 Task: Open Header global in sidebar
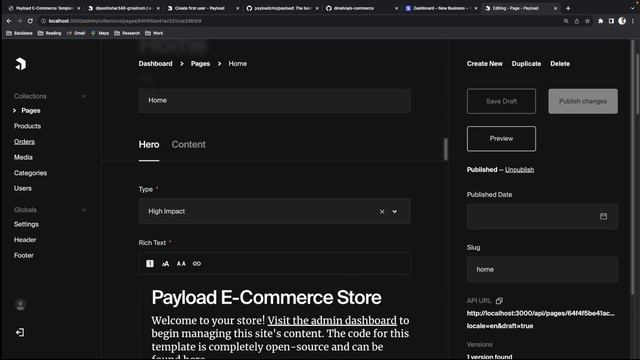[x=25, y=240]
